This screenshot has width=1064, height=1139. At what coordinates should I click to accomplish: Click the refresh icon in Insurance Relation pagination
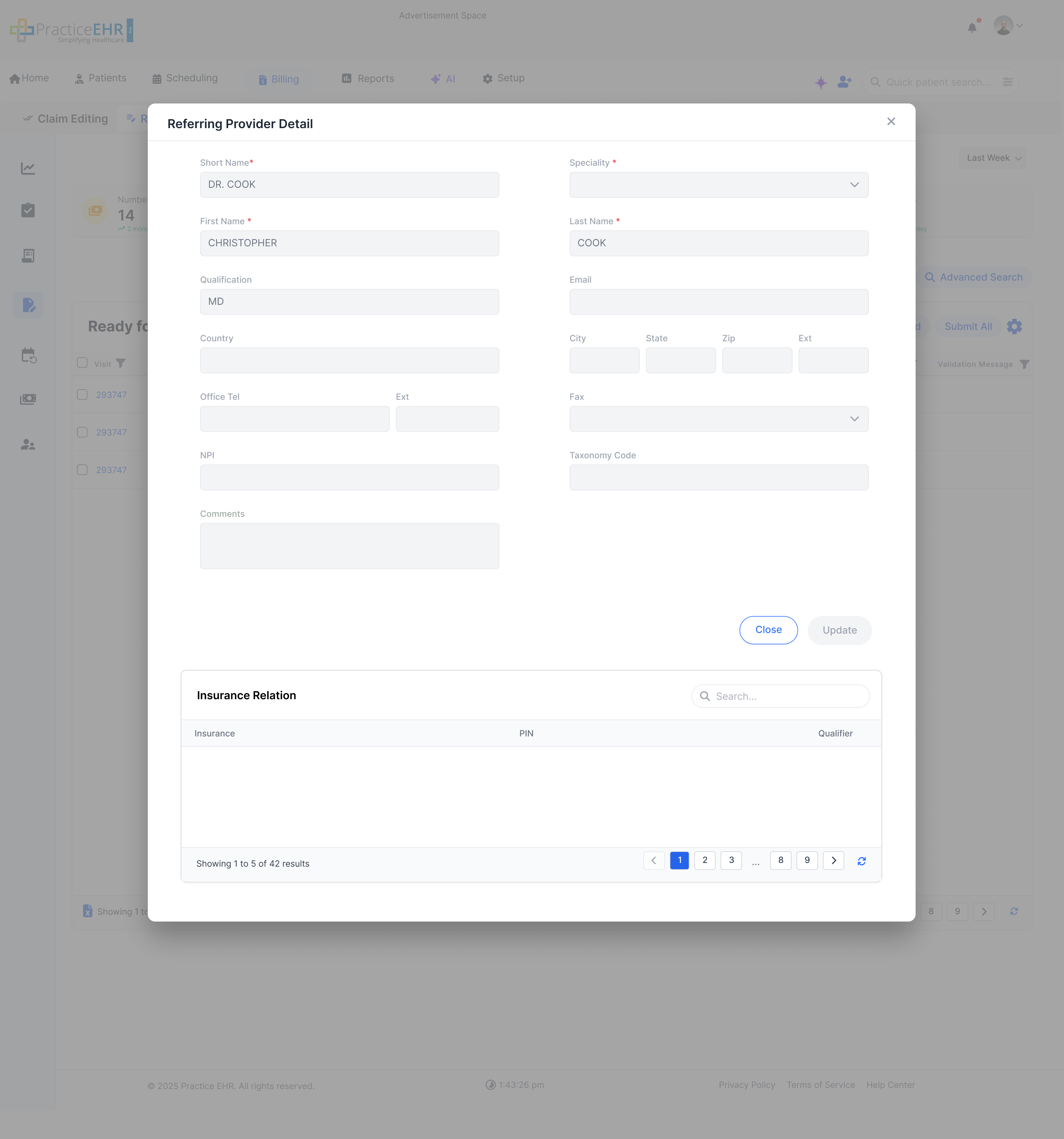(x=861, y=861)
